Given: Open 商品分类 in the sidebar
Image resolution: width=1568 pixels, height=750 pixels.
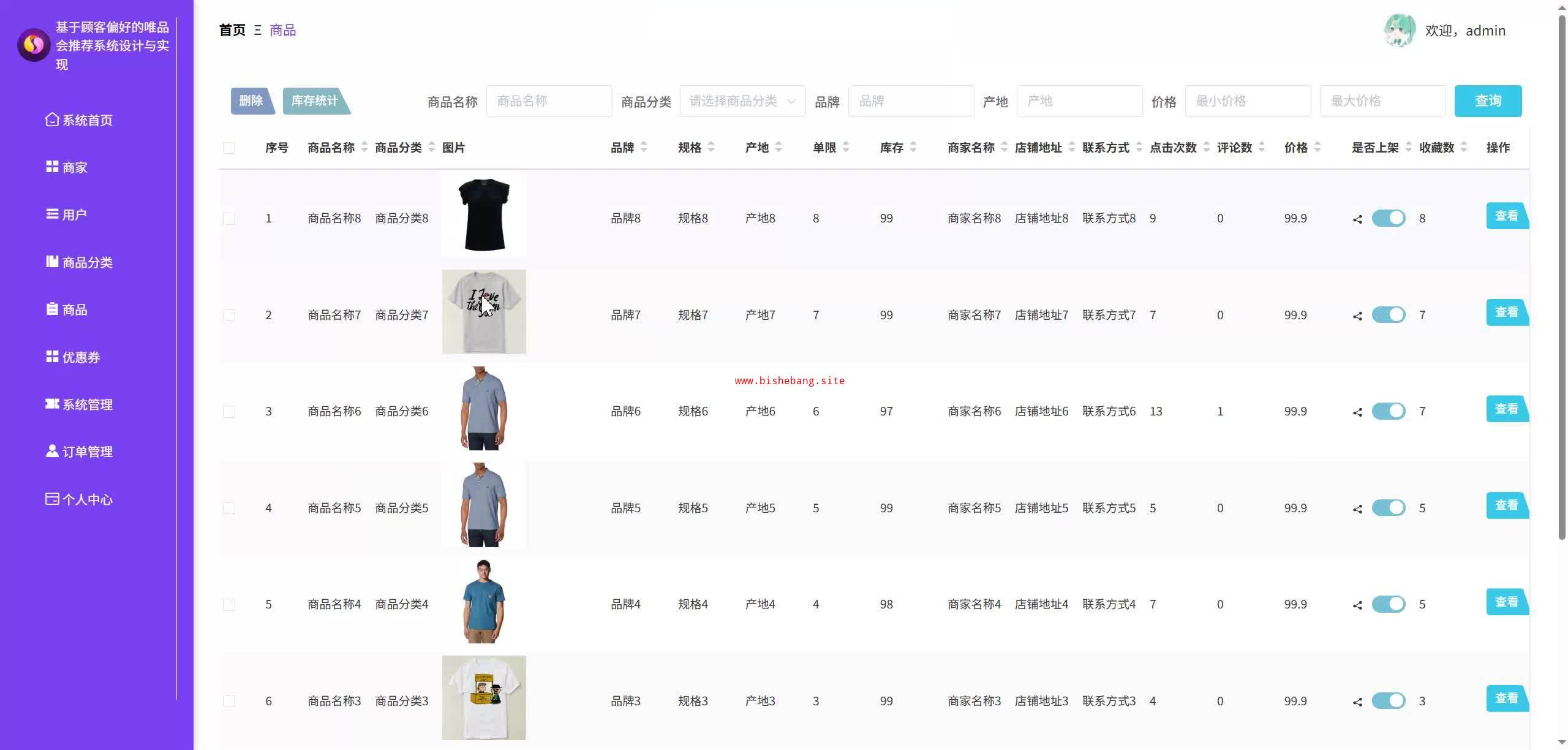Looking at the screenshot, I should click(79, 262).
